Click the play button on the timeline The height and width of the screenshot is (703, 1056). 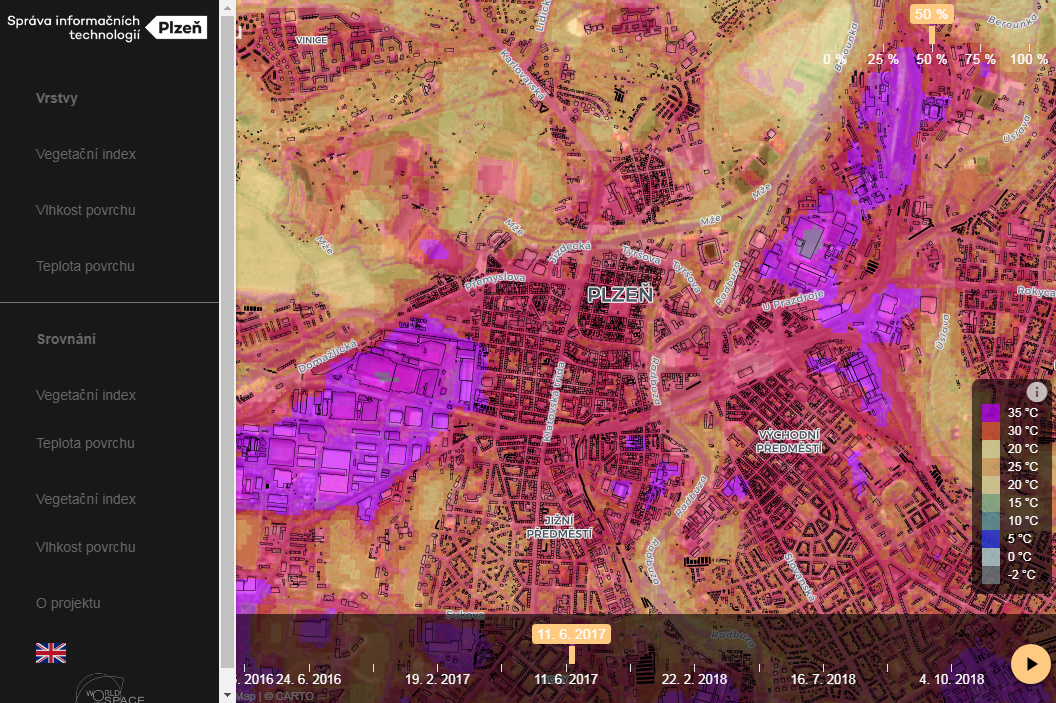(1030, 664)
